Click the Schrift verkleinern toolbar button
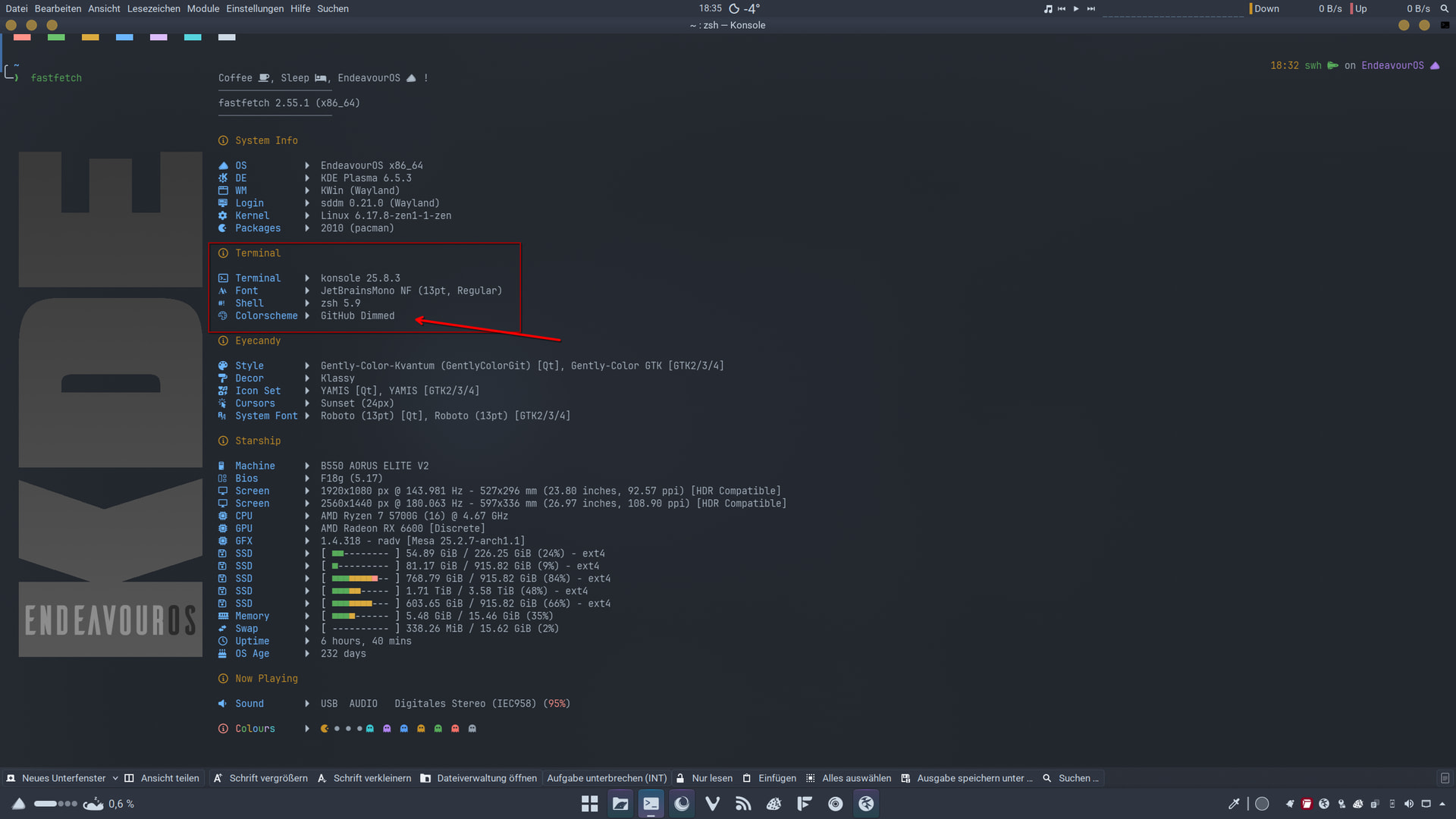 [364, 778]
